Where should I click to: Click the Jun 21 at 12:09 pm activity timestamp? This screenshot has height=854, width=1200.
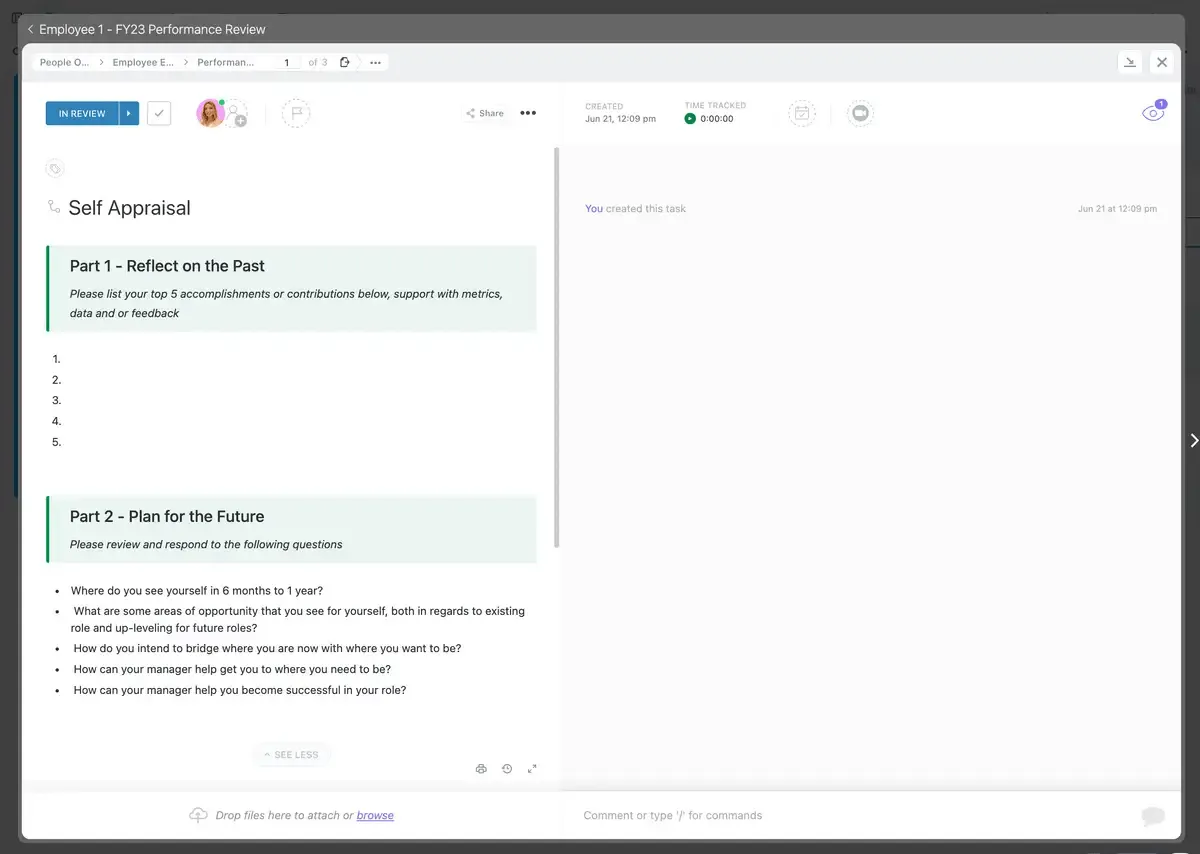(1117, 209)
